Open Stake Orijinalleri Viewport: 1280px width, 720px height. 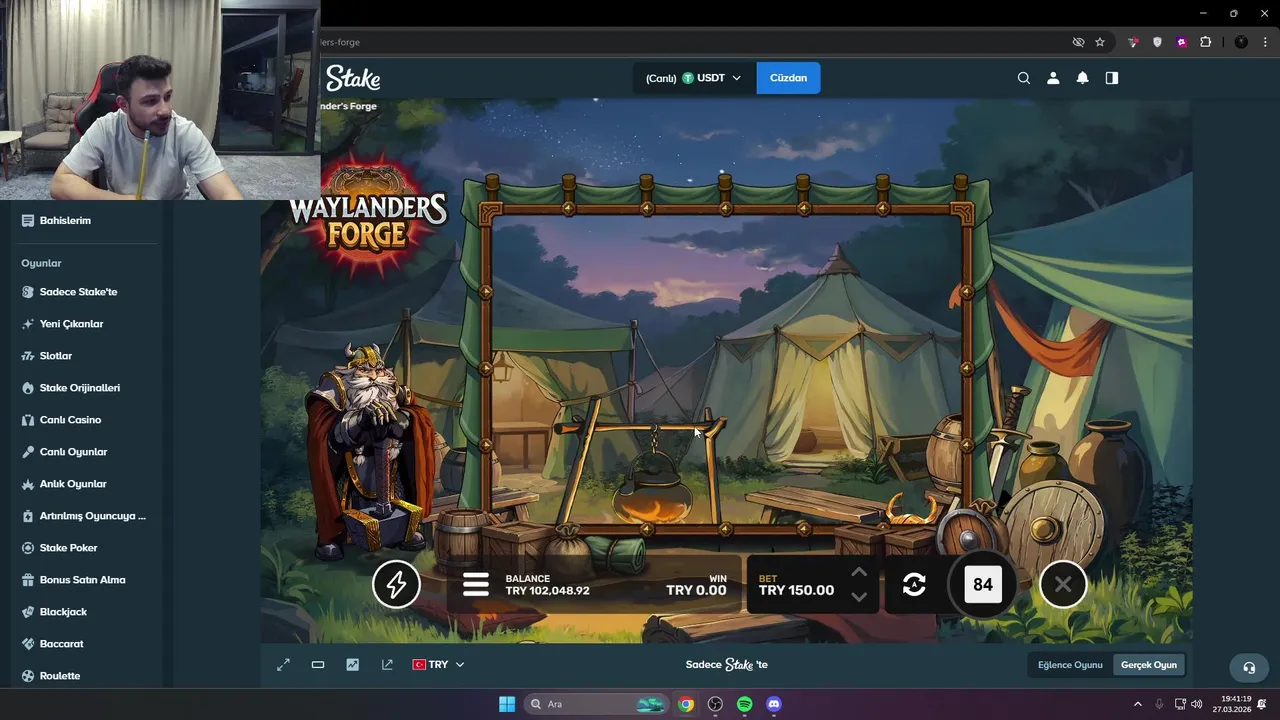(80, 388)
